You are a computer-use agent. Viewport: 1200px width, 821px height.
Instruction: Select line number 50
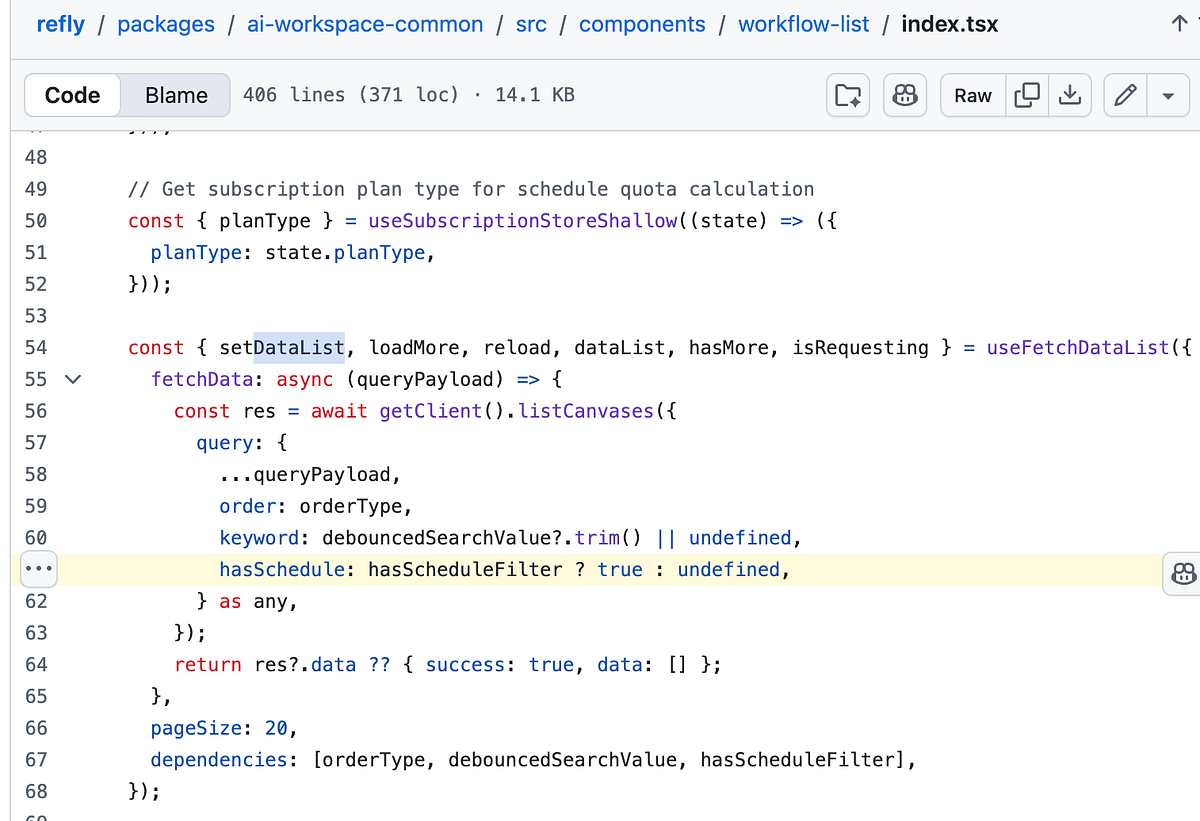click(x=35, y=221)
